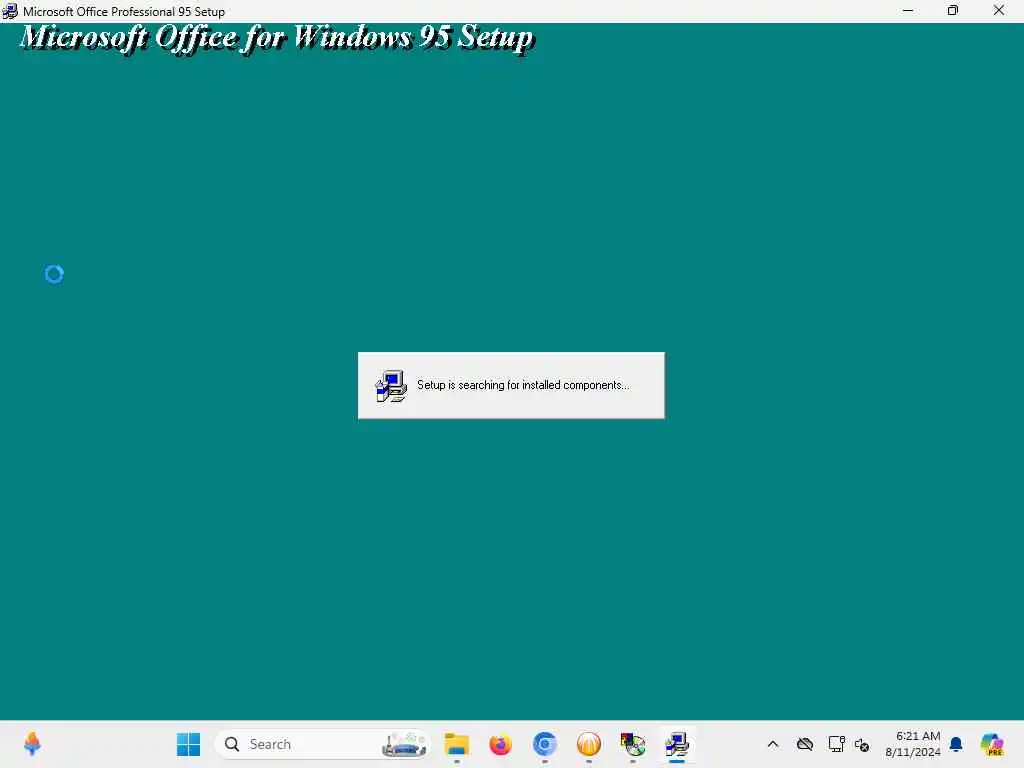
Task: Click the cloud sync tray icon
Action: point(805,744)
